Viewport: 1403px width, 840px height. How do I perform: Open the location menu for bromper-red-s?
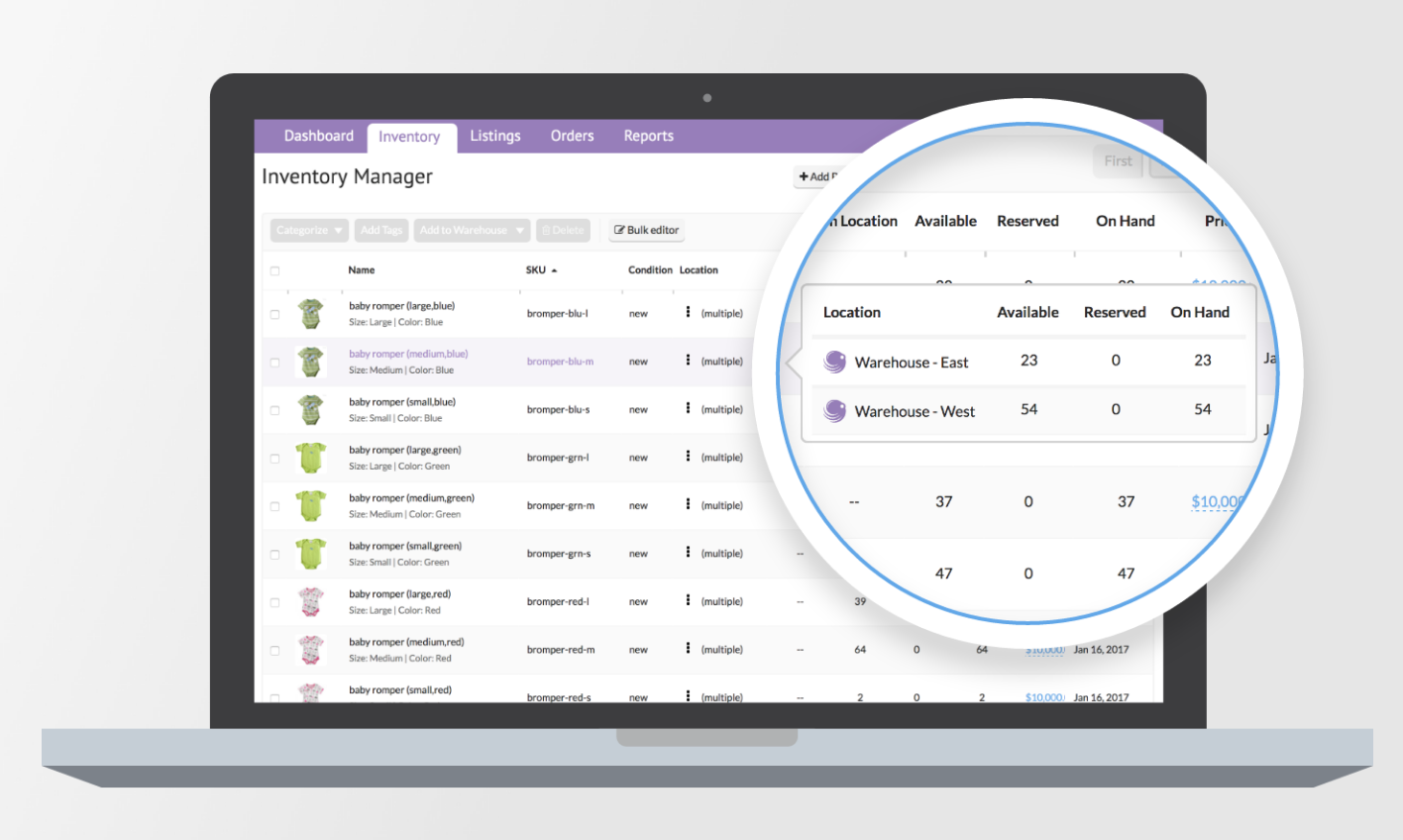coord(686,696)
